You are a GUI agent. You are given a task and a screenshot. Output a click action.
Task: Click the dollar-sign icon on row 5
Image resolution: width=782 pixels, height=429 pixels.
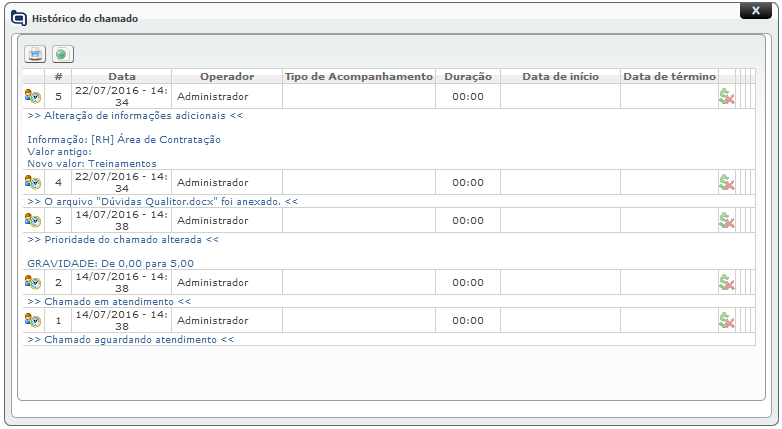tap(727, 97)
